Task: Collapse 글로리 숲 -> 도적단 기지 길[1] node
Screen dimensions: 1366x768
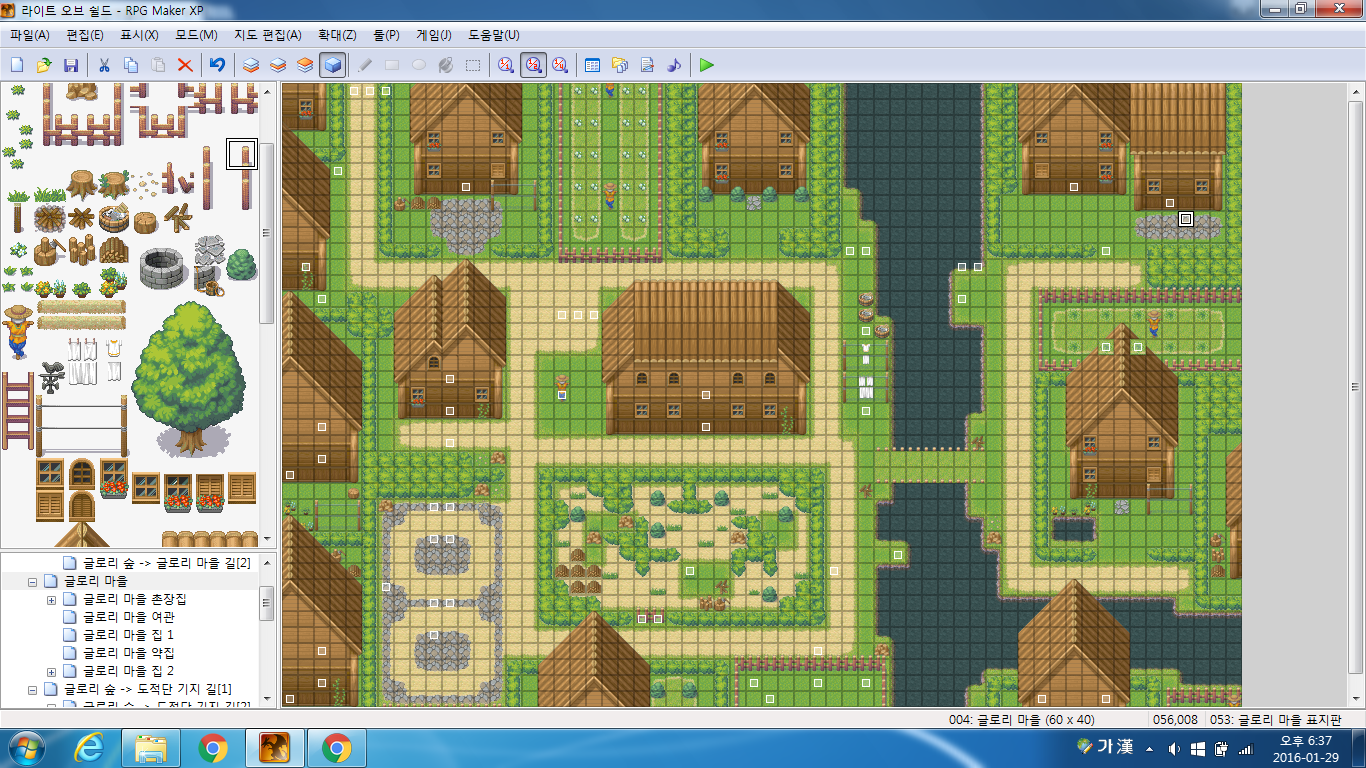Action: 33,689
